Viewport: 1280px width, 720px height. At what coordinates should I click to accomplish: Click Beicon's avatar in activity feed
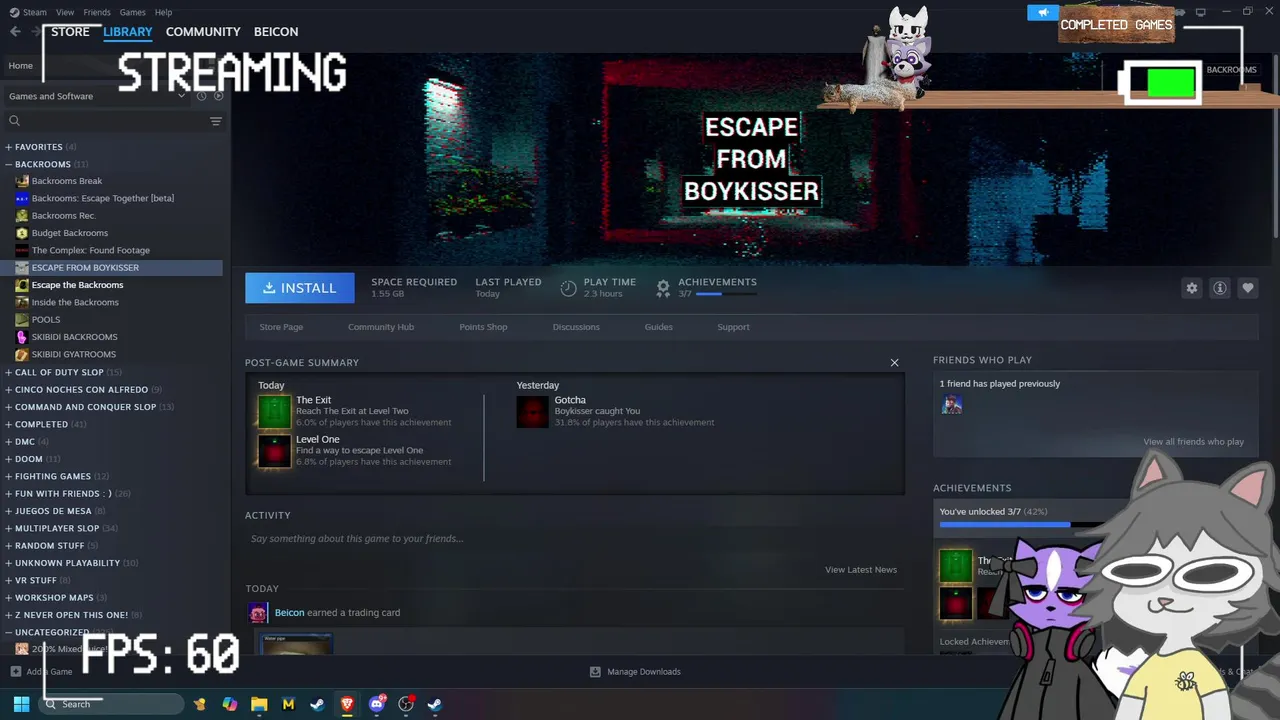point(258,613)
